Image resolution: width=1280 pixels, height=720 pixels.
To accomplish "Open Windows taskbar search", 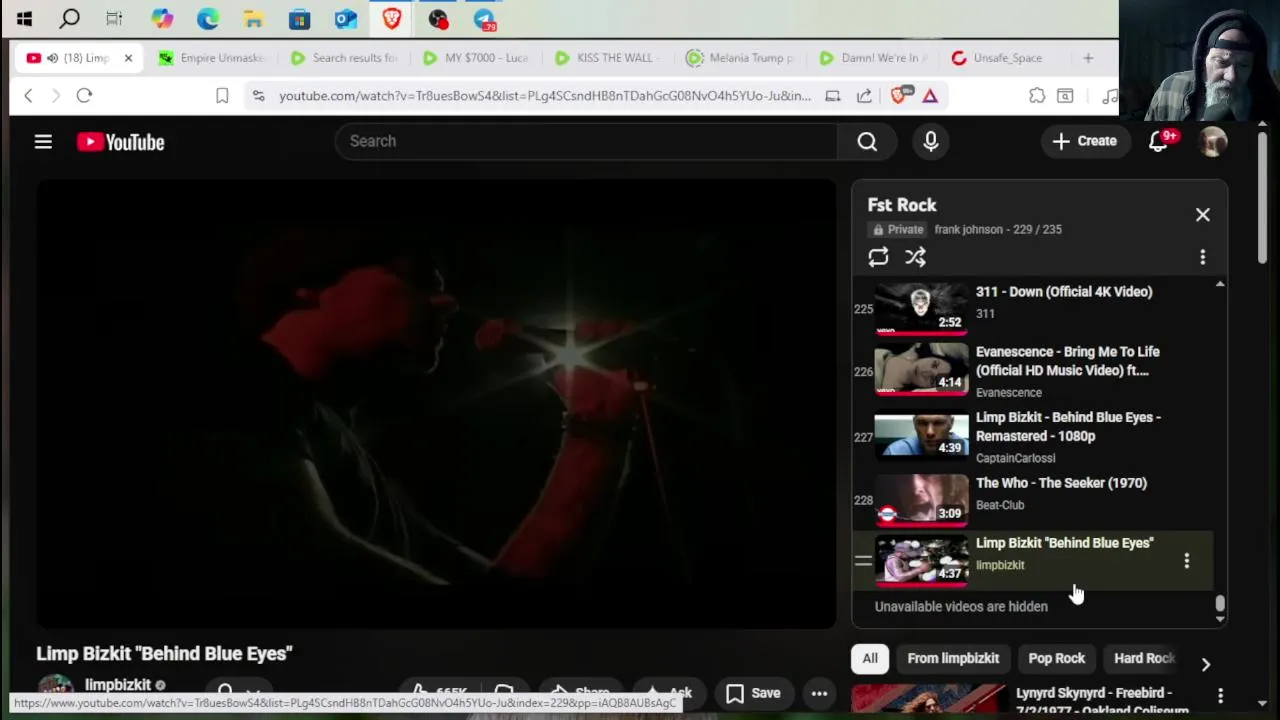I will (x=69, y=18).
